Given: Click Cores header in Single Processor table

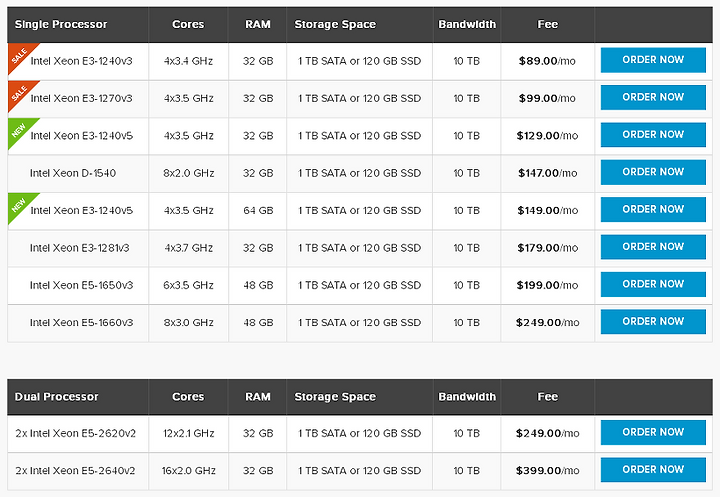Looking at the screenshot, I should (188, 24).
